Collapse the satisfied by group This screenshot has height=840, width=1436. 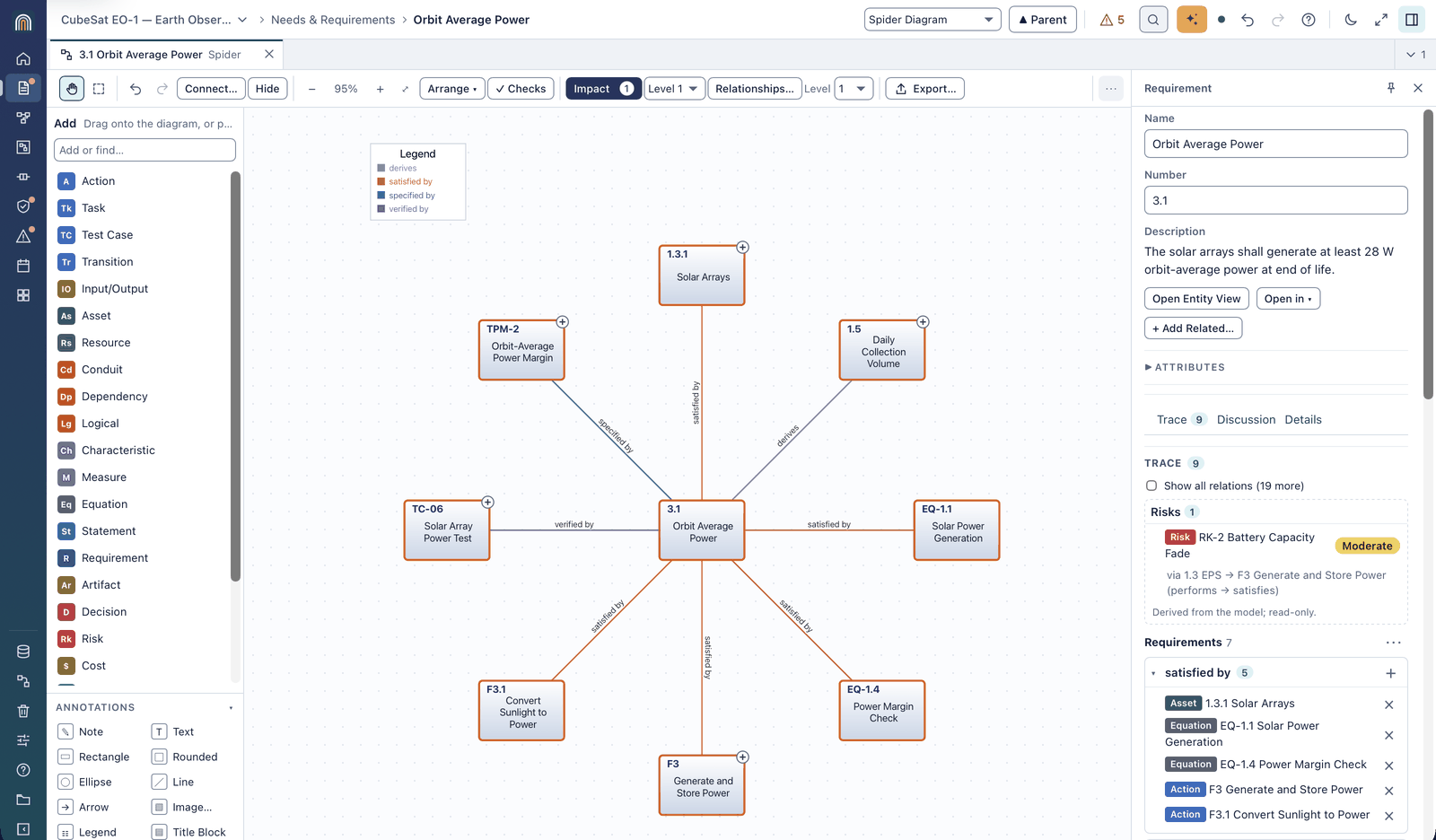point(1154,673)
